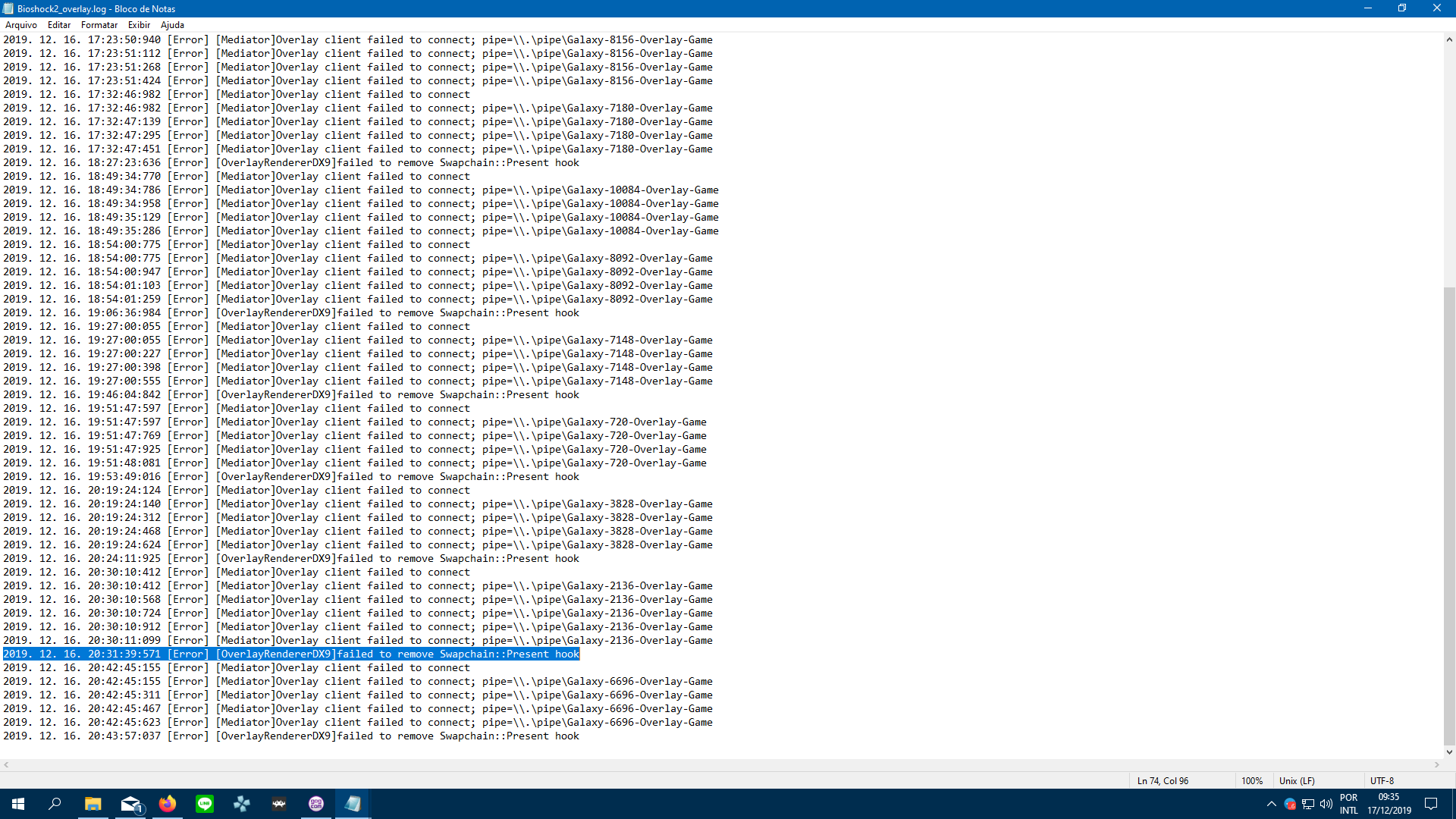
Task: Click the log line stamped 19:51:48:081
Action: click(355, 463)
